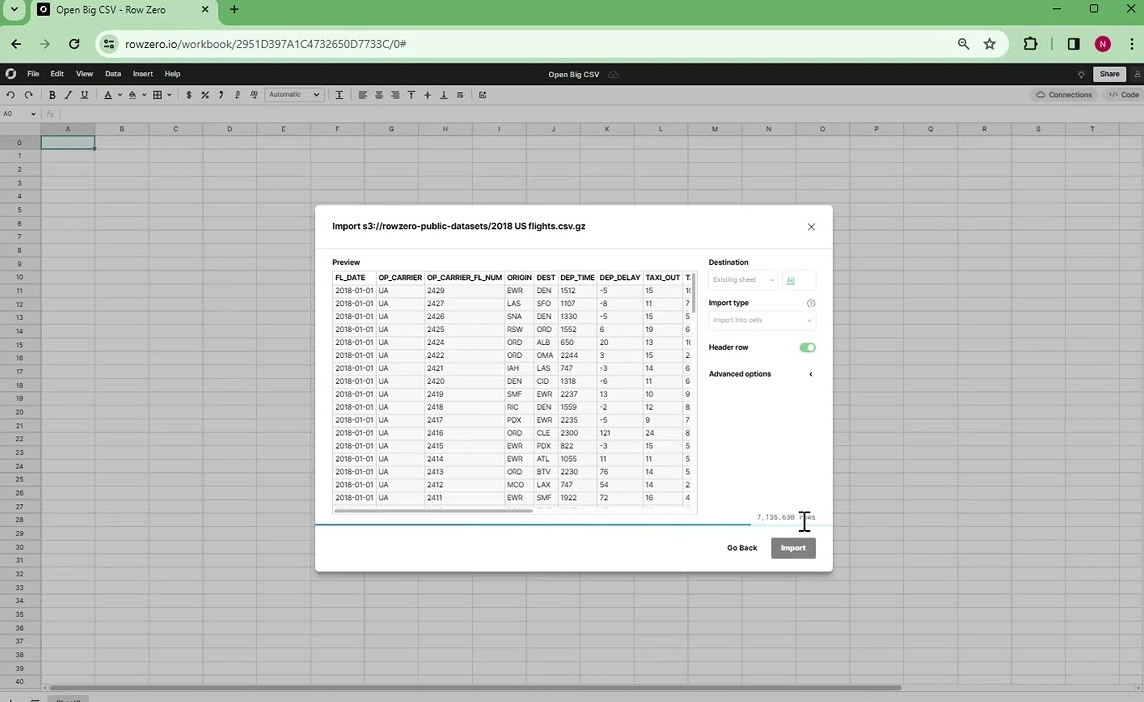Align text left
The image size is (1144, 702).
coord(363,95)
